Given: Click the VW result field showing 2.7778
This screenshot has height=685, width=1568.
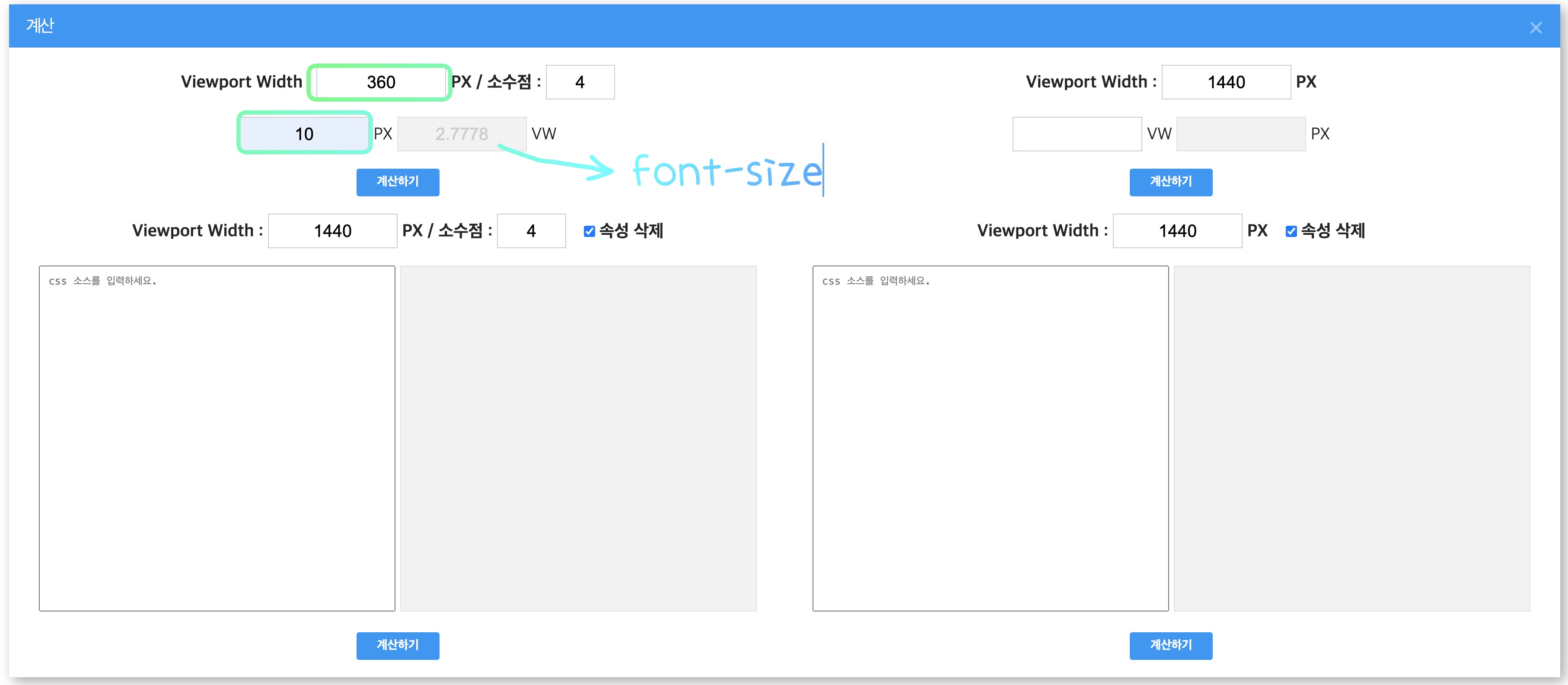Looking at the screenshot, I should (462, 134).
